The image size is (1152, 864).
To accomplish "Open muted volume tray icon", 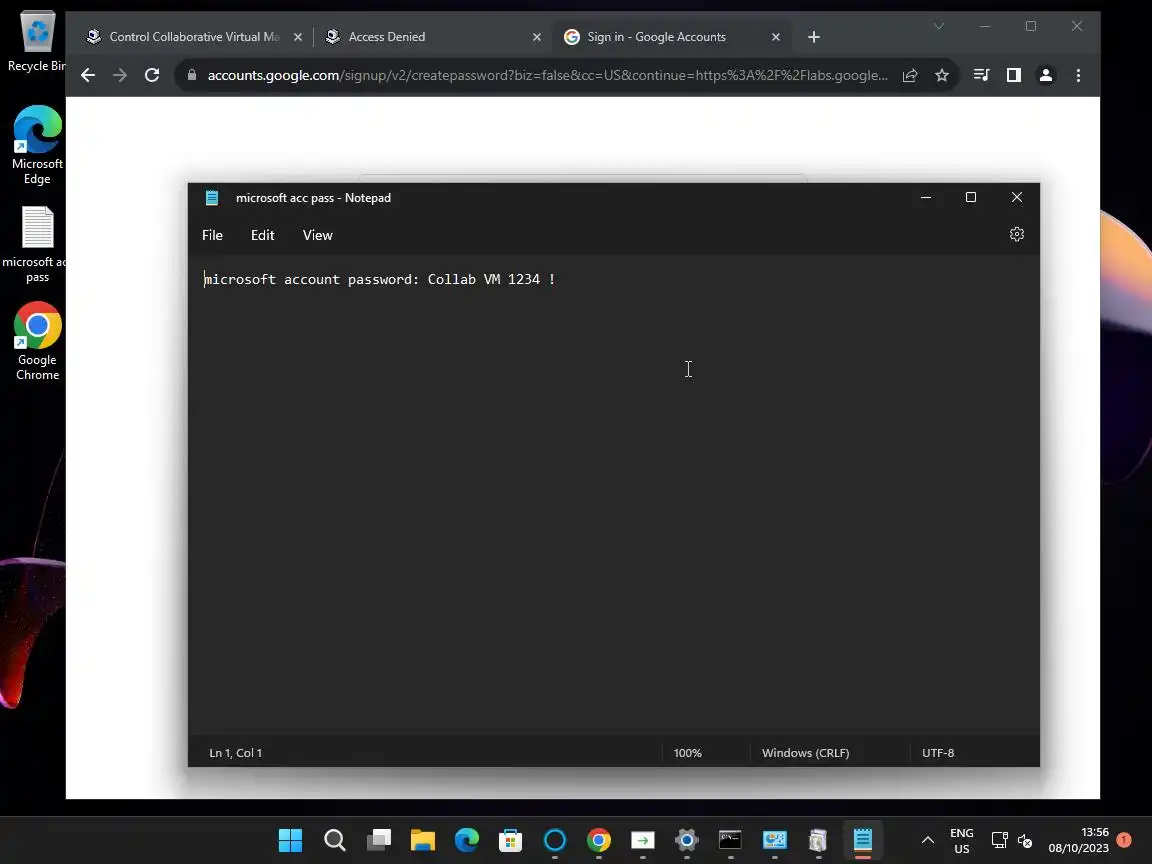I will 1025,840.
